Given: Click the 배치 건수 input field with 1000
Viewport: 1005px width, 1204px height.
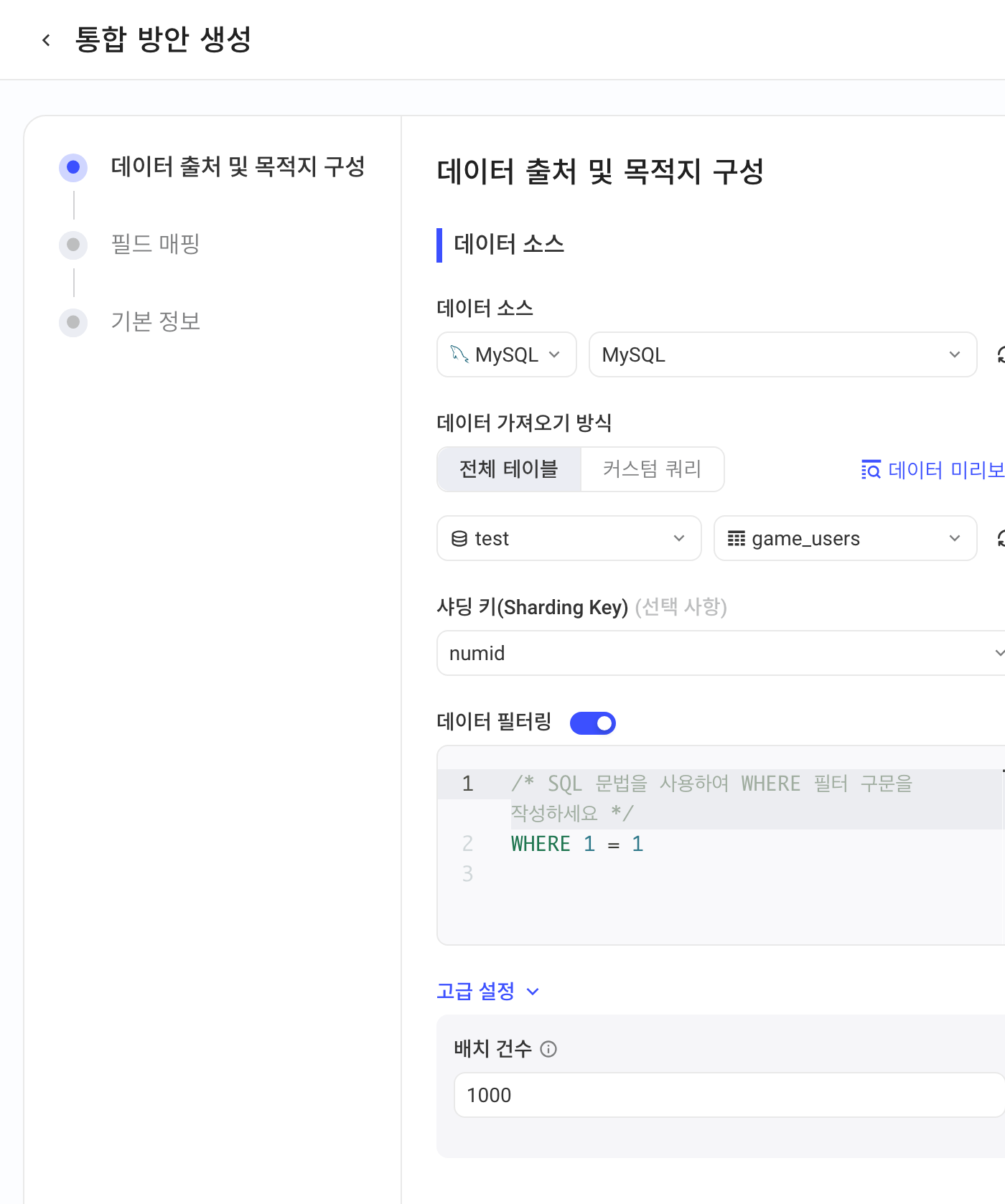Looking at the screenshot, I should pos(729,1095).
